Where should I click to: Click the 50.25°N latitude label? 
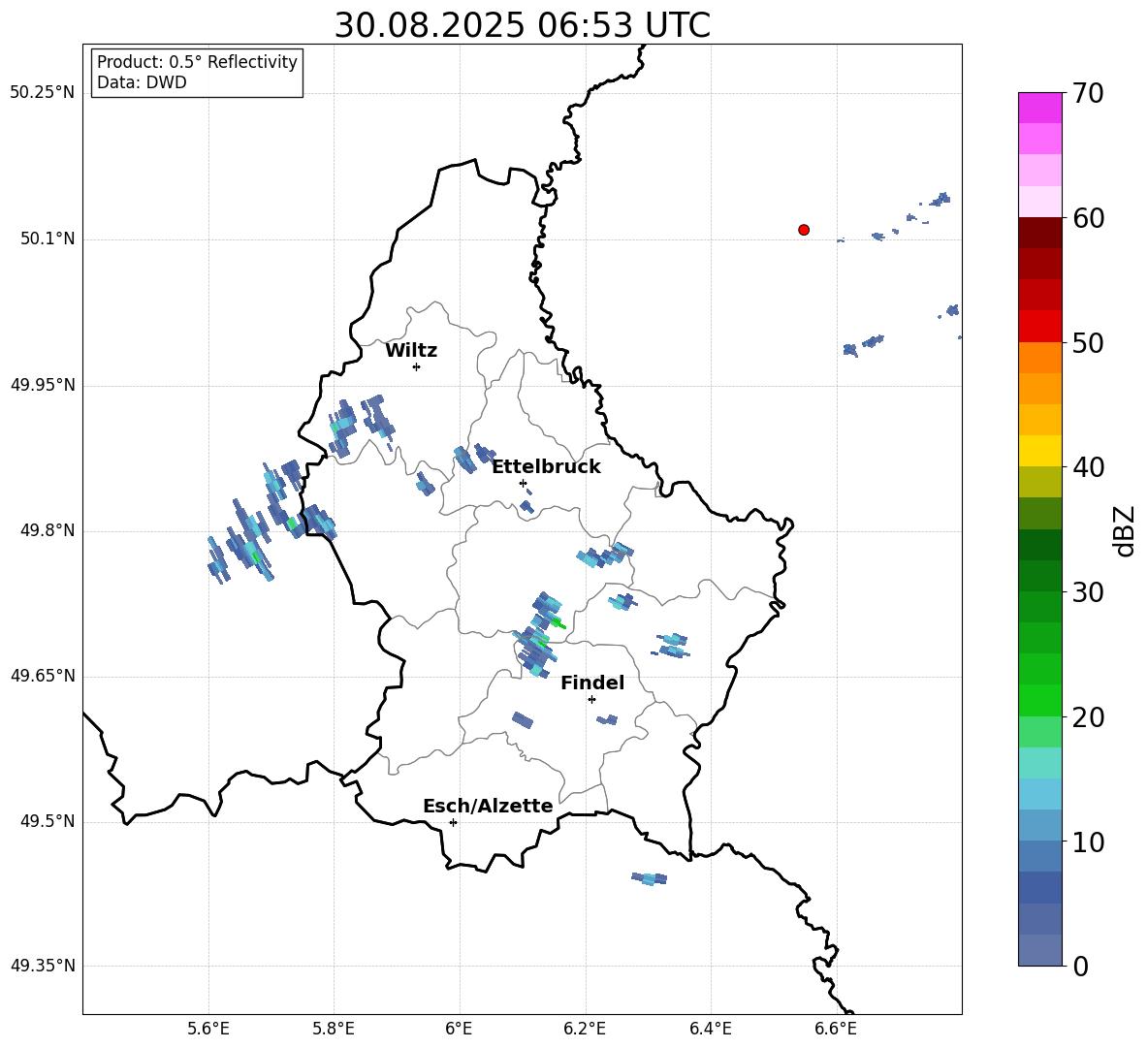42,93
